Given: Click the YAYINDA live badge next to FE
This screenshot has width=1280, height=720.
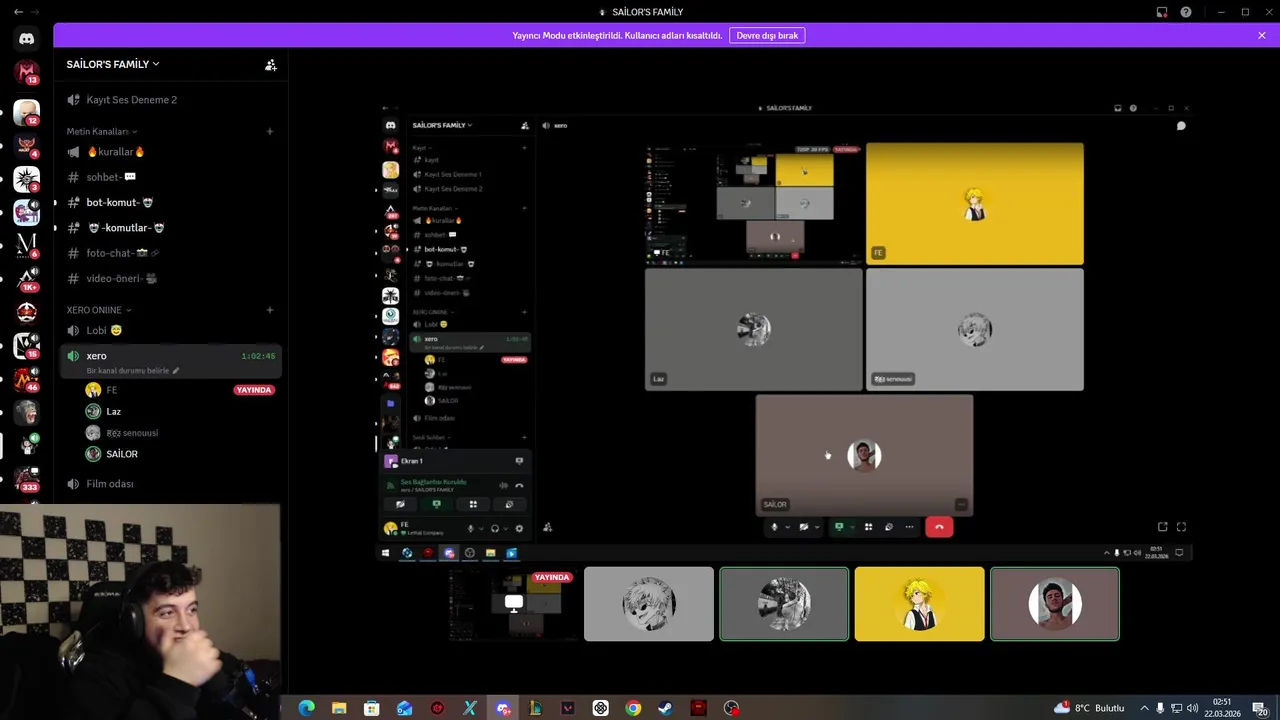Looking at the screenshot, I should coord(254,390).
